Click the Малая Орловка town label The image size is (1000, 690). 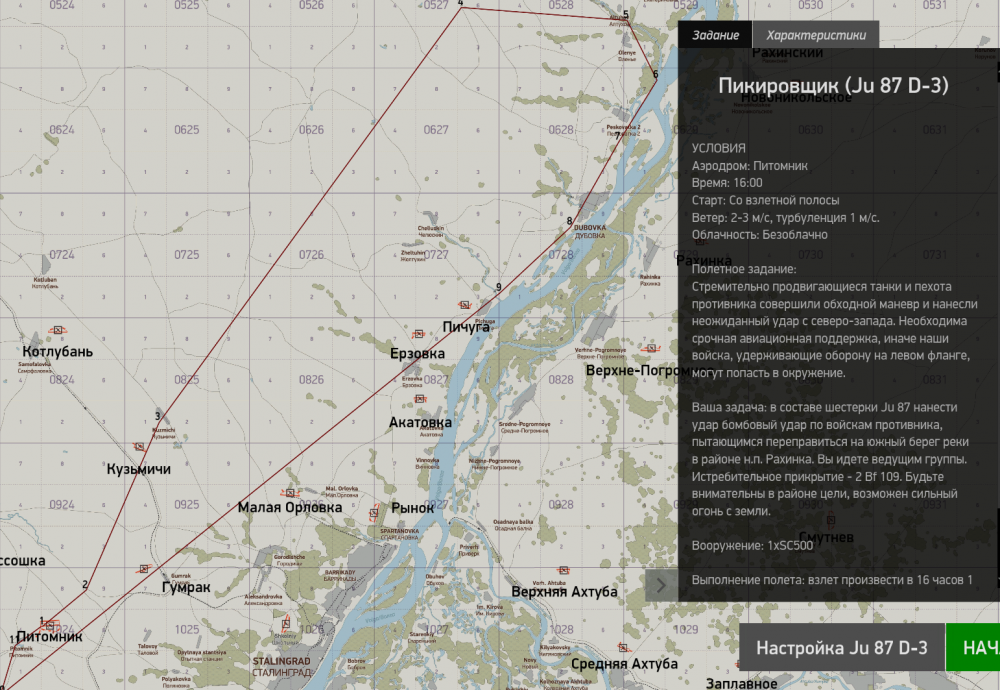coord(290,508)
